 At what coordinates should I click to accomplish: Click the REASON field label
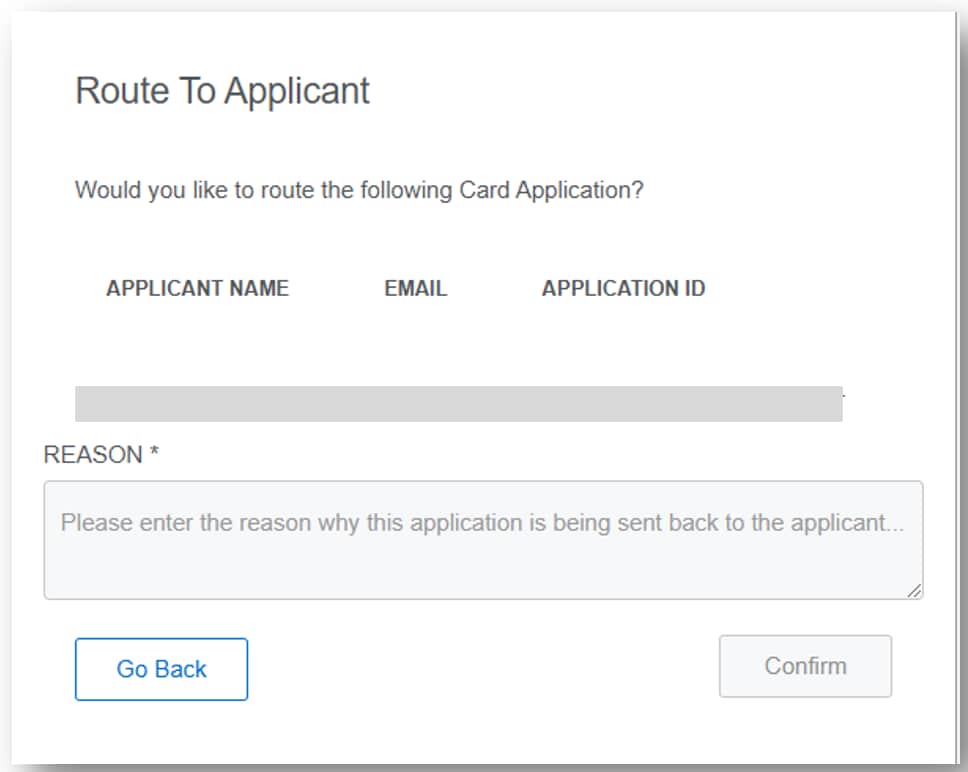click(x=93, y=455)
